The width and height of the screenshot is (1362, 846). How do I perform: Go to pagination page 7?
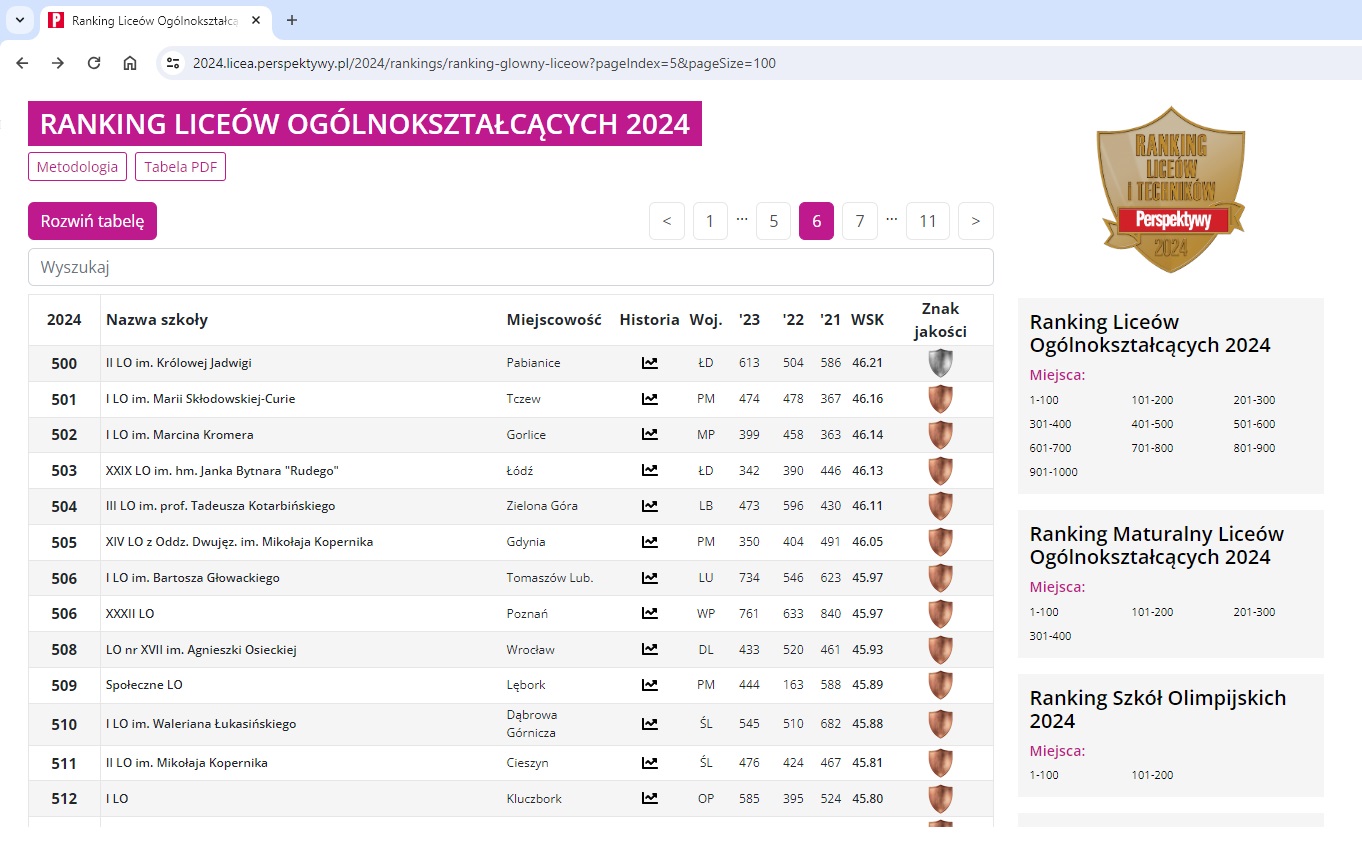pos(859,221)
